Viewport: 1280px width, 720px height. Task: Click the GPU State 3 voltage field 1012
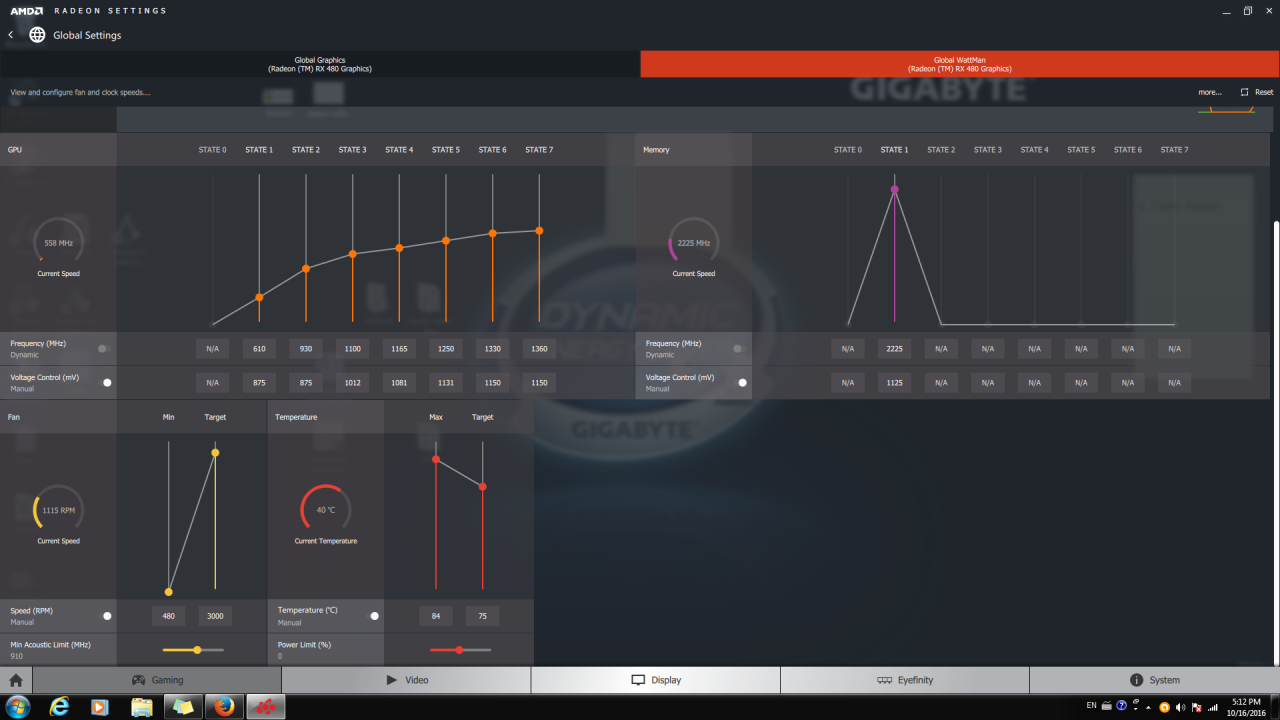click(352, 382)
